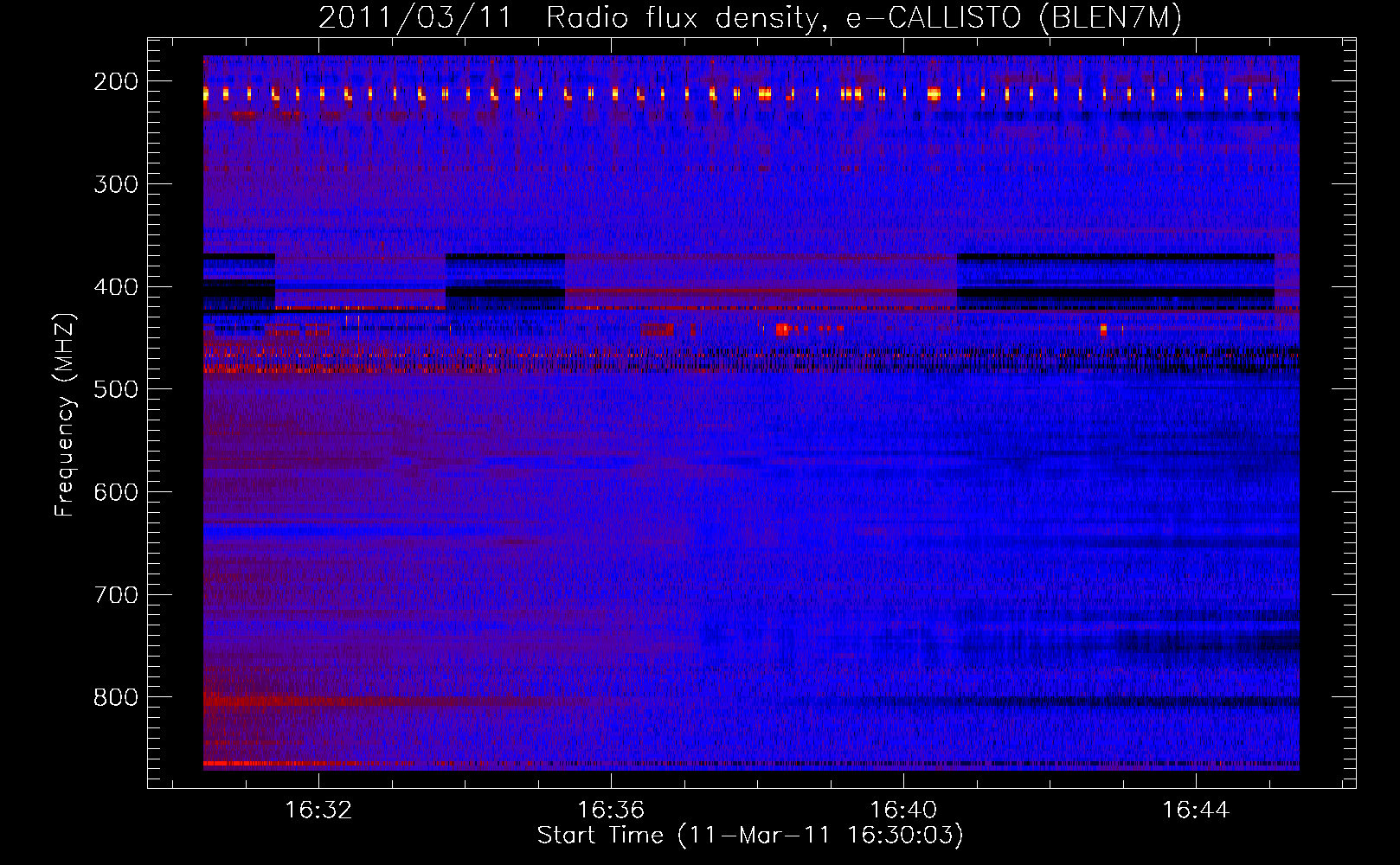Screen dimensions: 1400x865
Task: Click the 400 frequency tick label
Action: [x=116, y=287]
